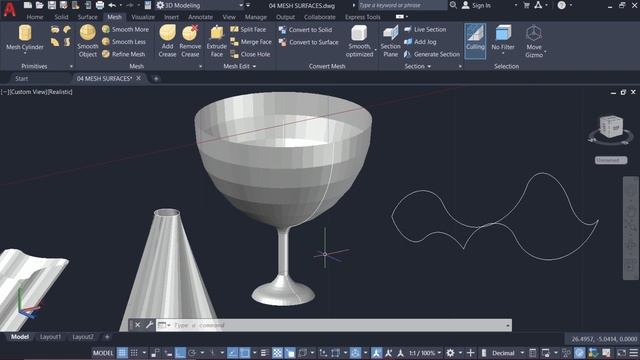
Task: Switch to the Start file tab
Action: point(22,78)
